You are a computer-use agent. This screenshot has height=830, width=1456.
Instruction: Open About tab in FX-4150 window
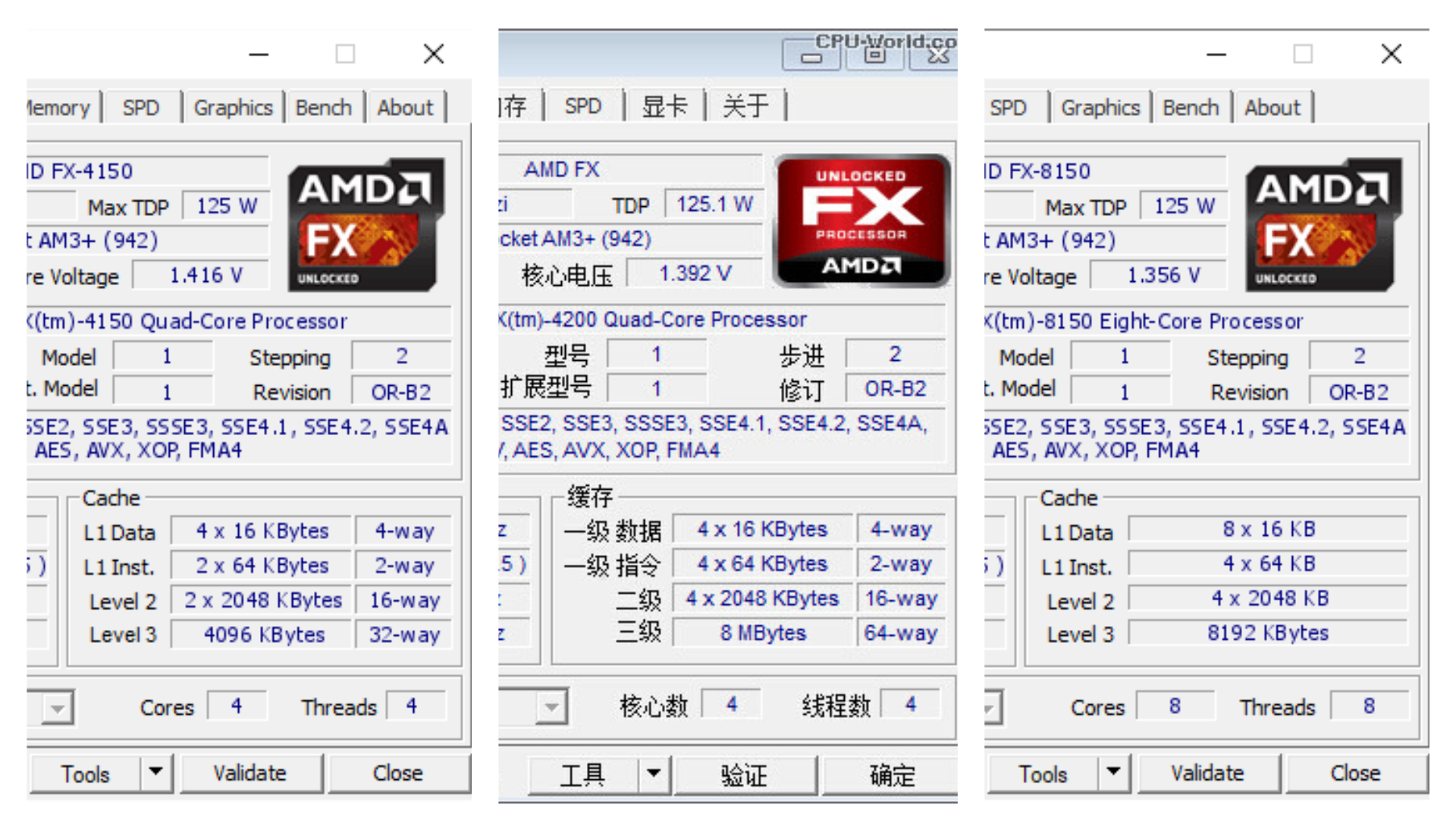(x=406, y=108)
